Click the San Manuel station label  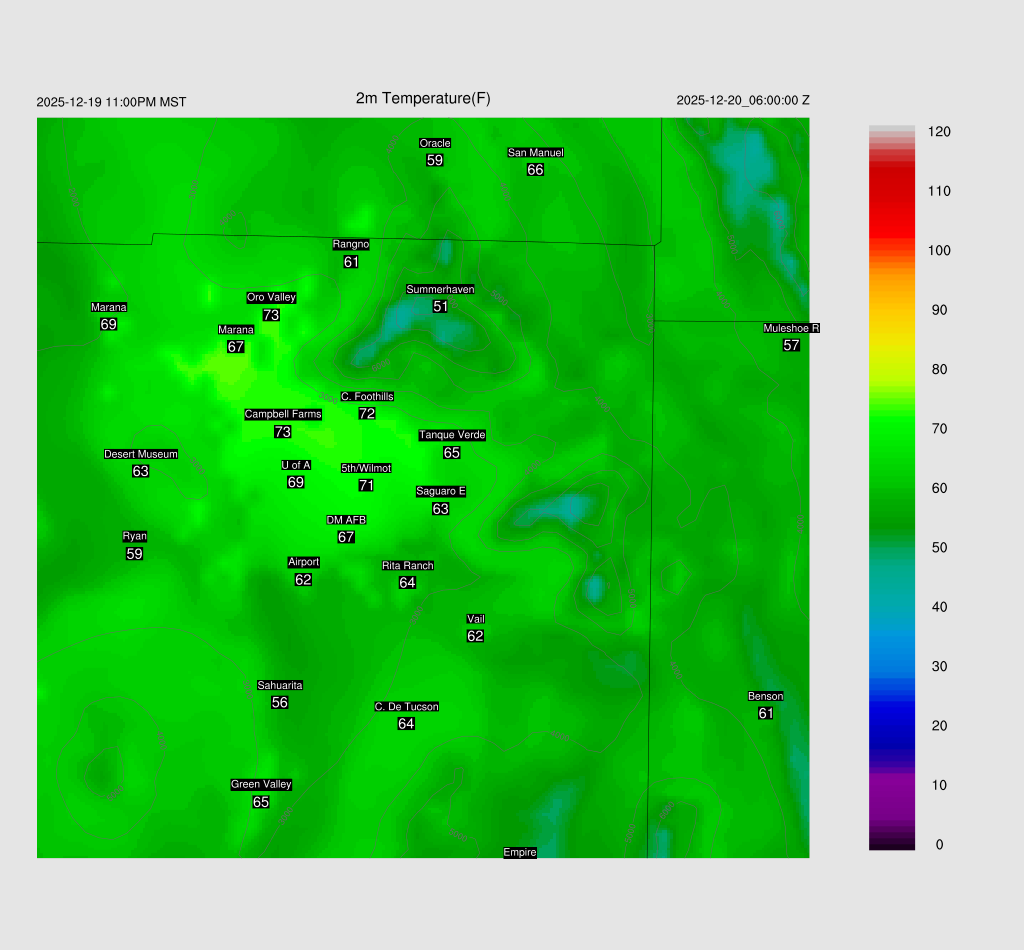coord(535,153)
